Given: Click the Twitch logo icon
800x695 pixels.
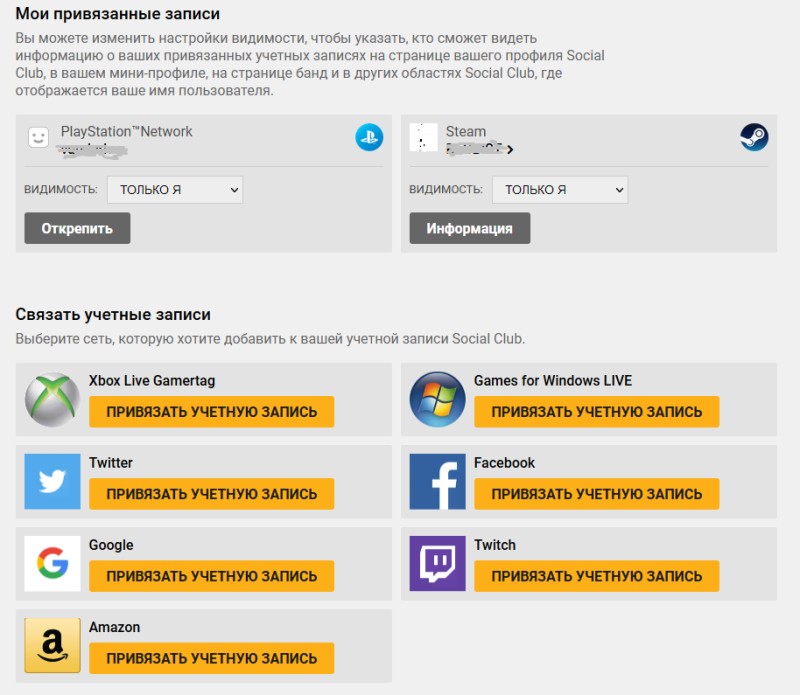Looking at the screenshot, I should (x=437, y=563).
